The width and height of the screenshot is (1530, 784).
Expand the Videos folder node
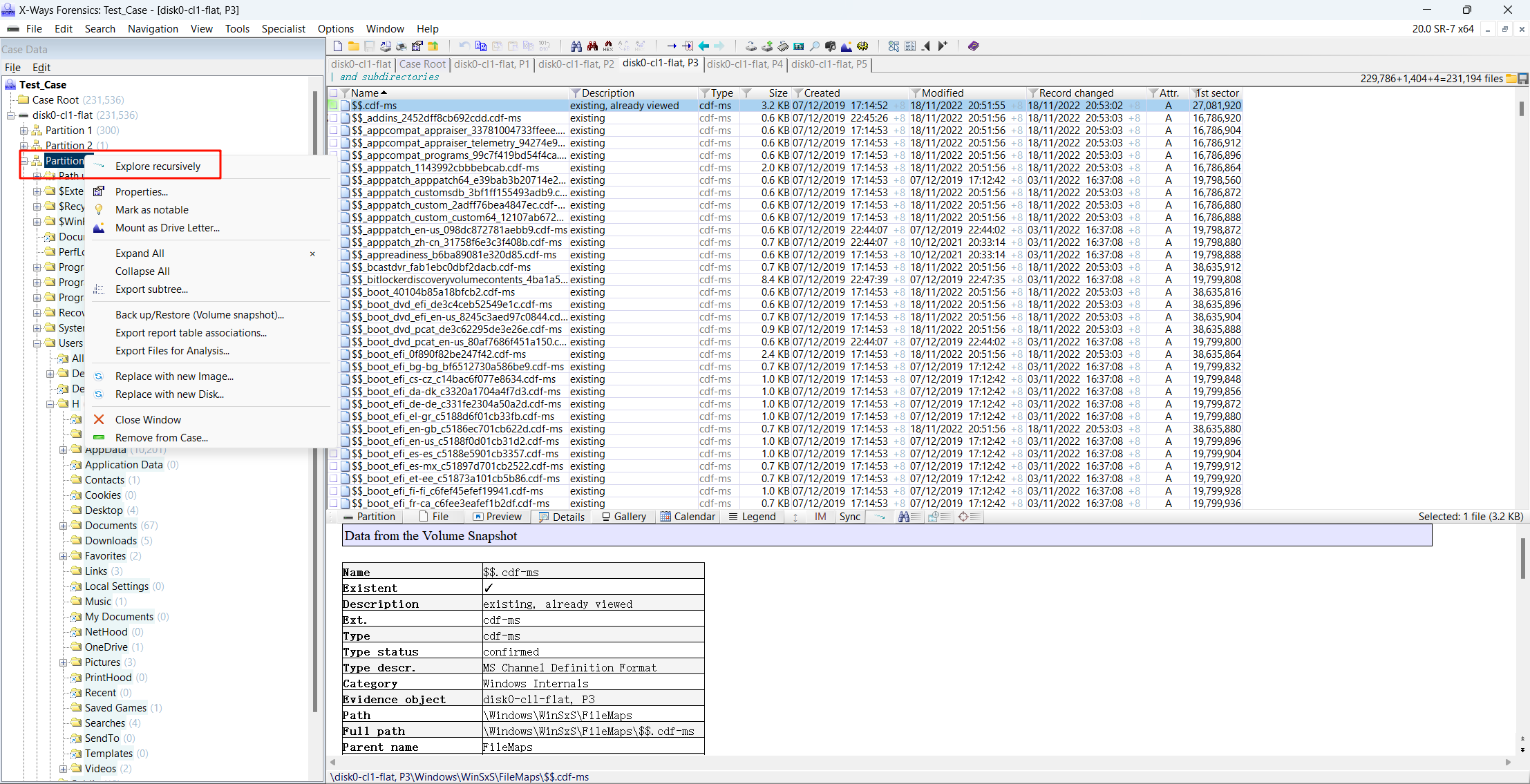point(63,769)
